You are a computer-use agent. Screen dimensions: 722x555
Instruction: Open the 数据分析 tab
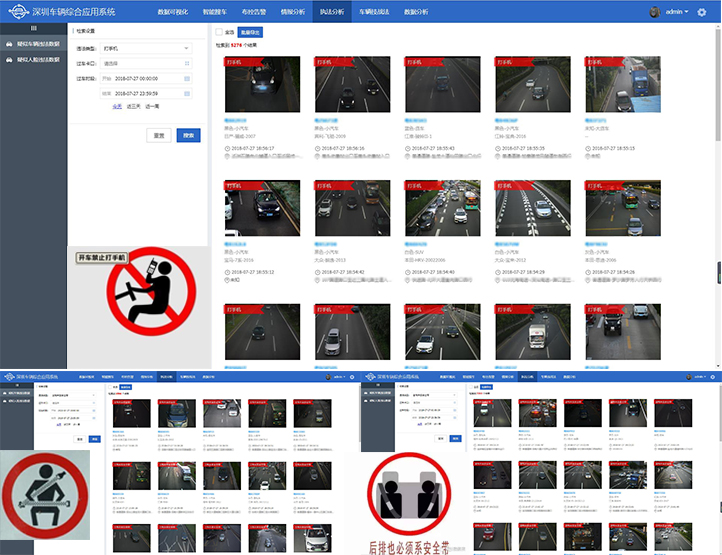[x=416, y=12]
